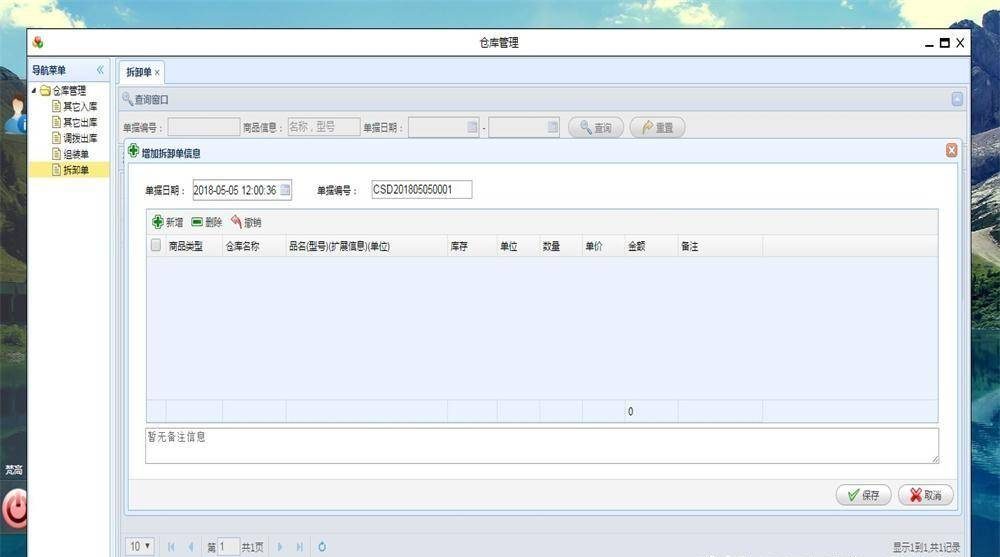Click the 单价 column header
The width and height of the screenshot is (1000, 557).
click(603, 246)
